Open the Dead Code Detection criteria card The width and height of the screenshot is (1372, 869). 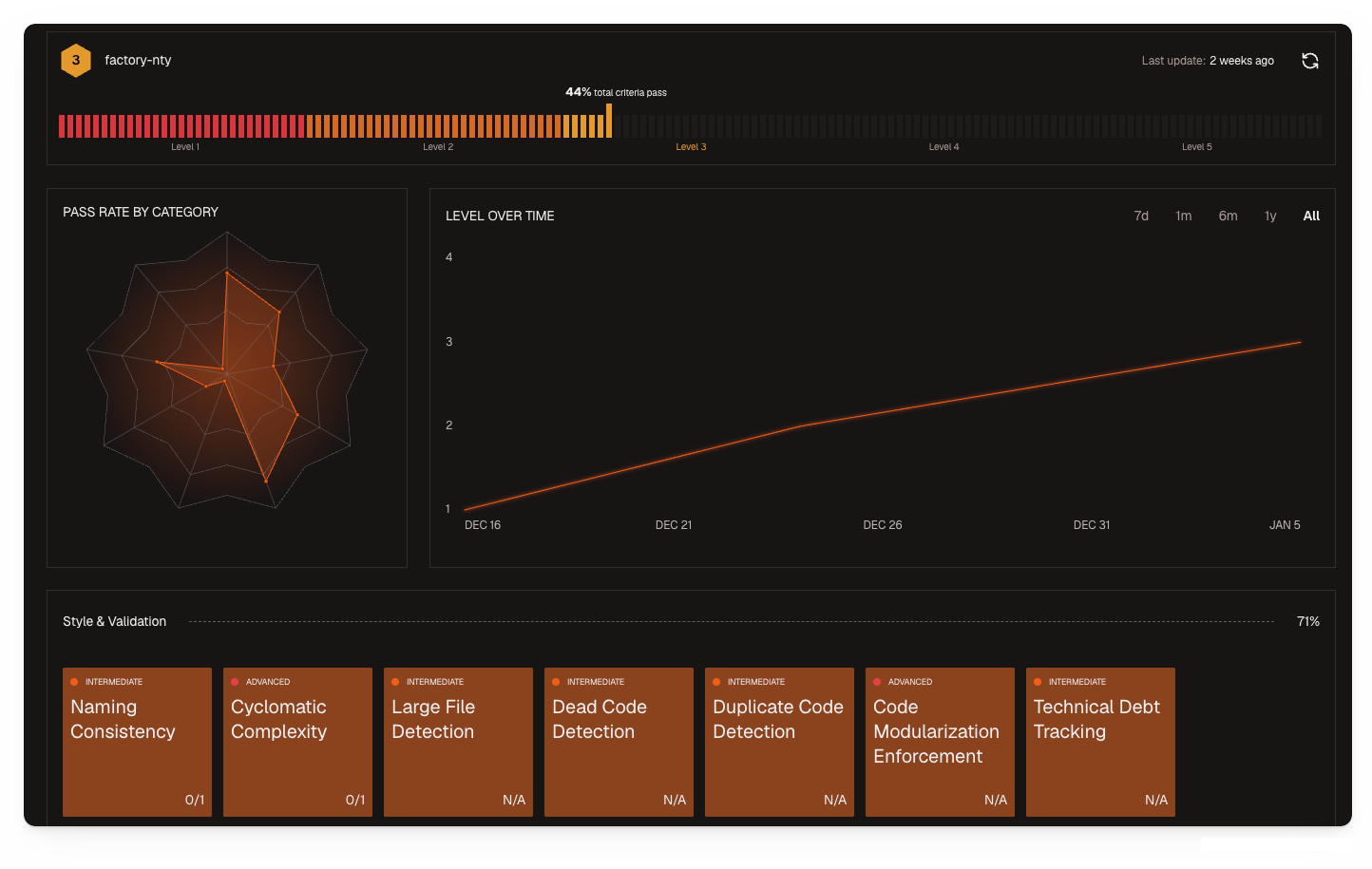coord(619,742)
